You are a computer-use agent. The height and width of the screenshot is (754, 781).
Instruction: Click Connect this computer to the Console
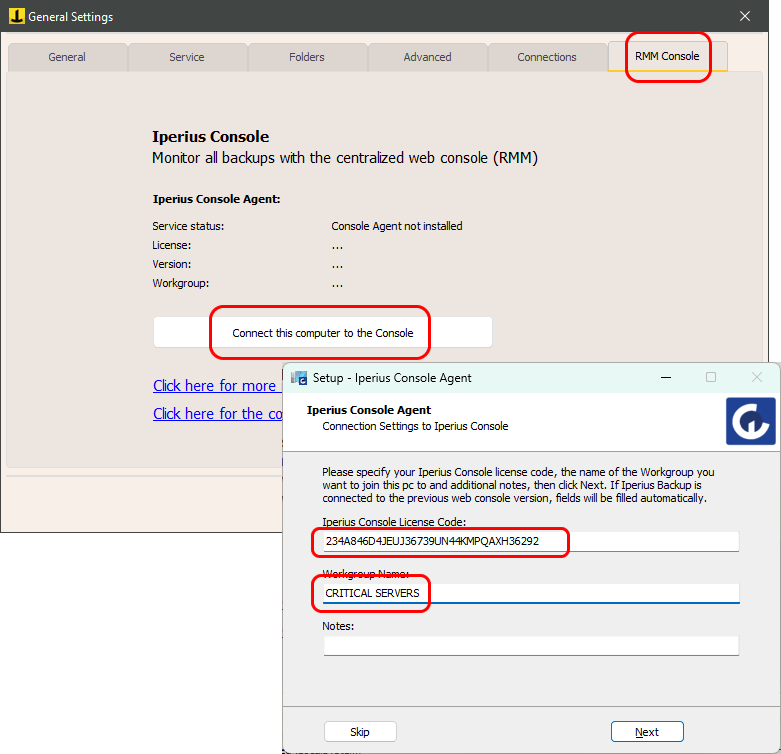[323, 333]
